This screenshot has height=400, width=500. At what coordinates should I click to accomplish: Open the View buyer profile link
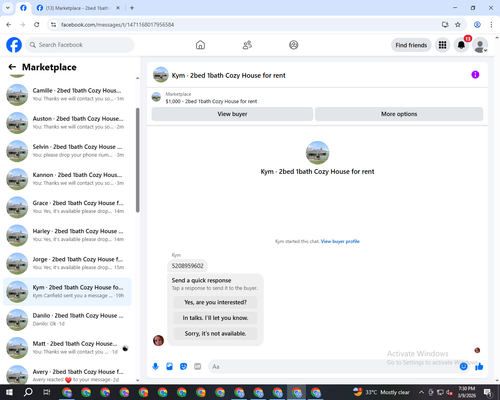(340, 241)
